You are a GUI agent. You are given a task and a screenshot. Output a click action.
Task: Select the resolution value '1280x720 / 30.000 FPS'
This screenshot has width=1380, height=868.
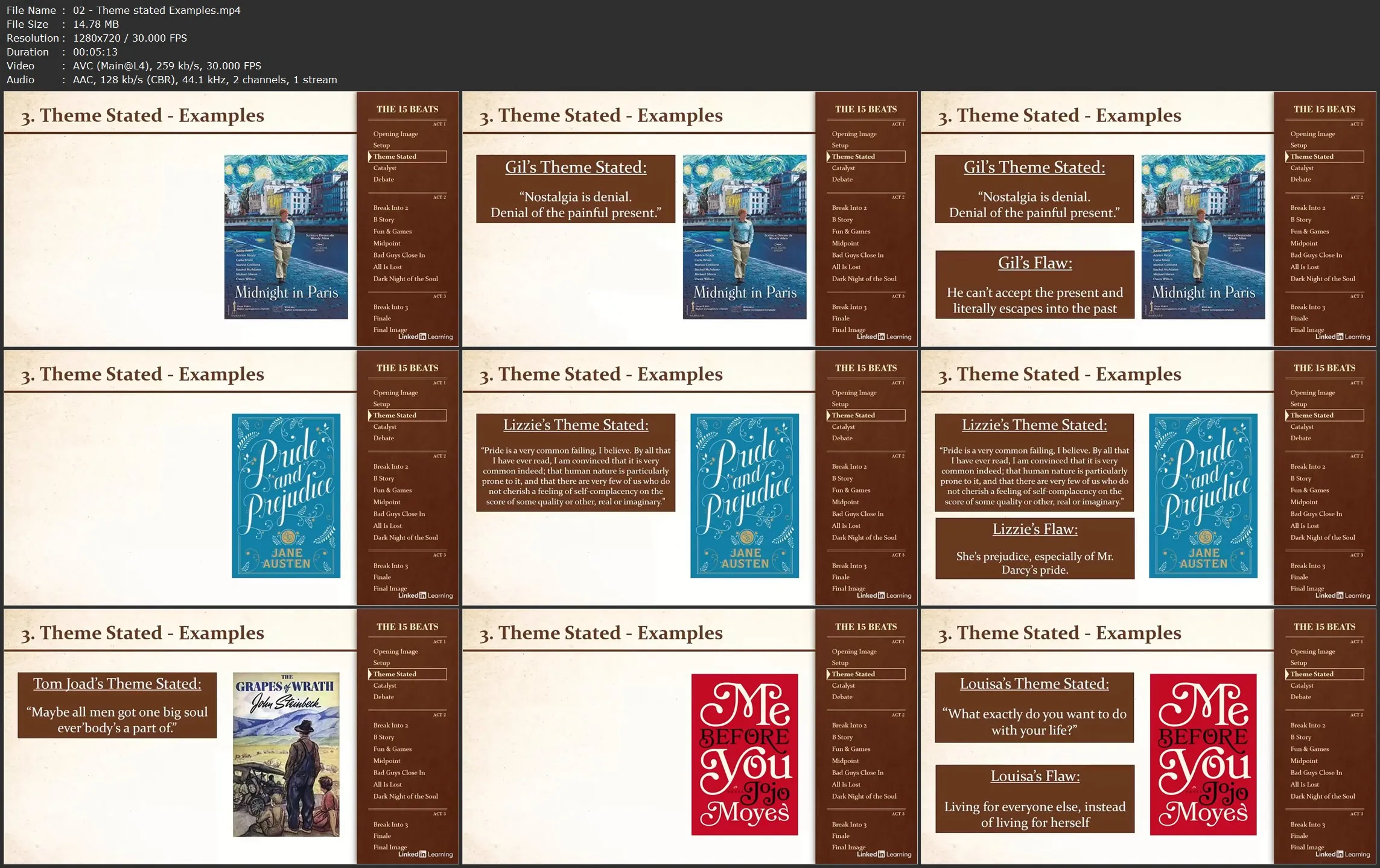pos(130,38)
